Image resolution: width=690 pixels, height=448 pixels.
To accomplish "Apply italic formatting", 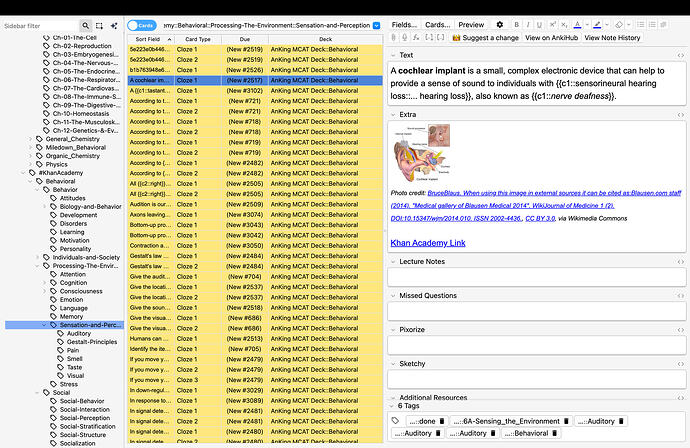I will [528, 25].
